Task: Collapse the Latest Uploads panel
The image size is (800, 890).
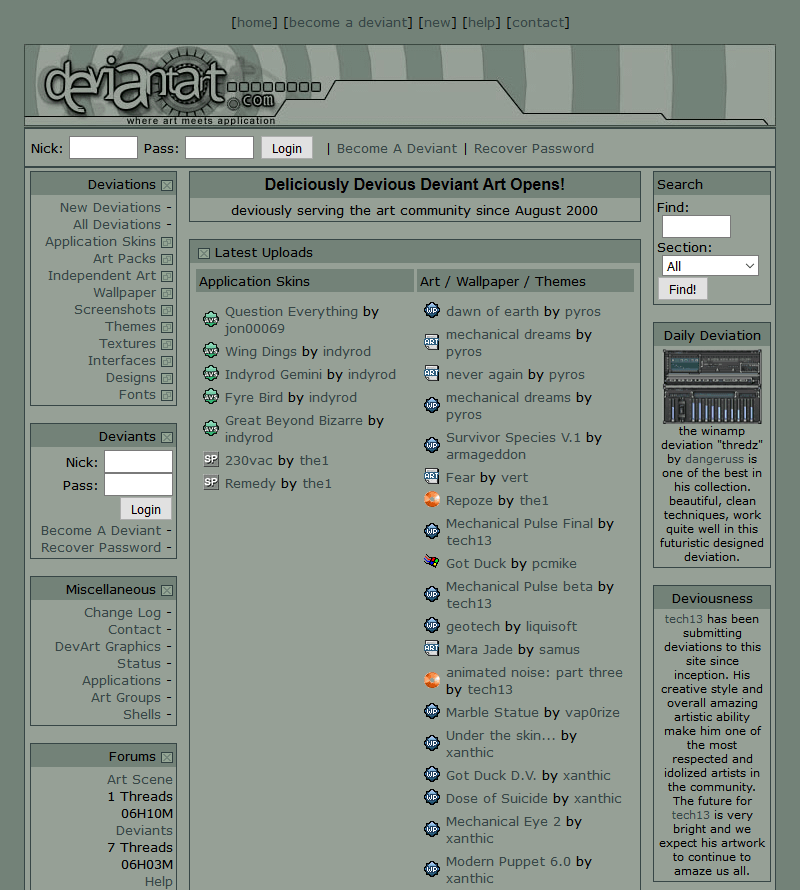Action: (204, 252)
